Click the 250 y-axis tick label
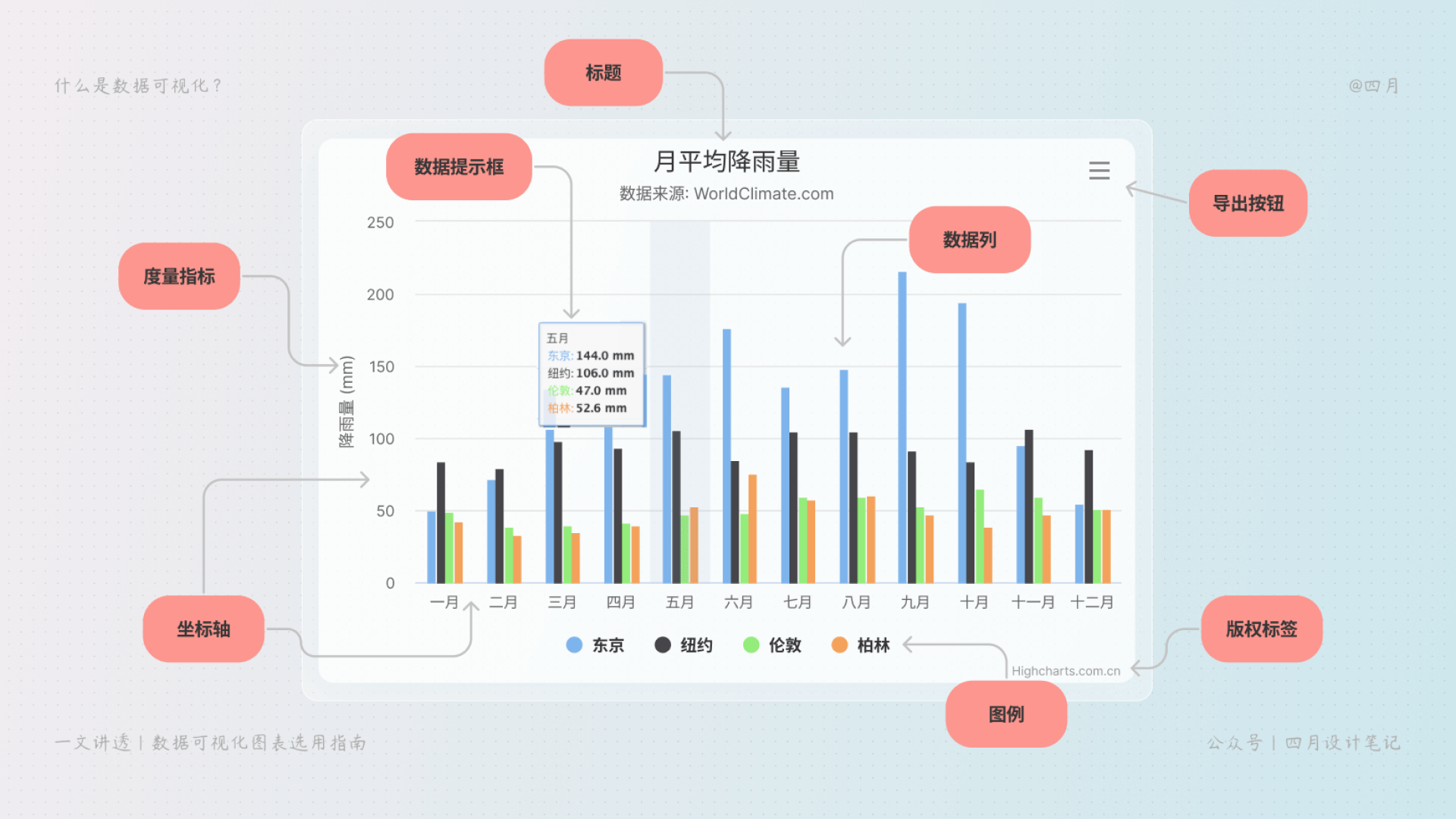 click(381, 223)
